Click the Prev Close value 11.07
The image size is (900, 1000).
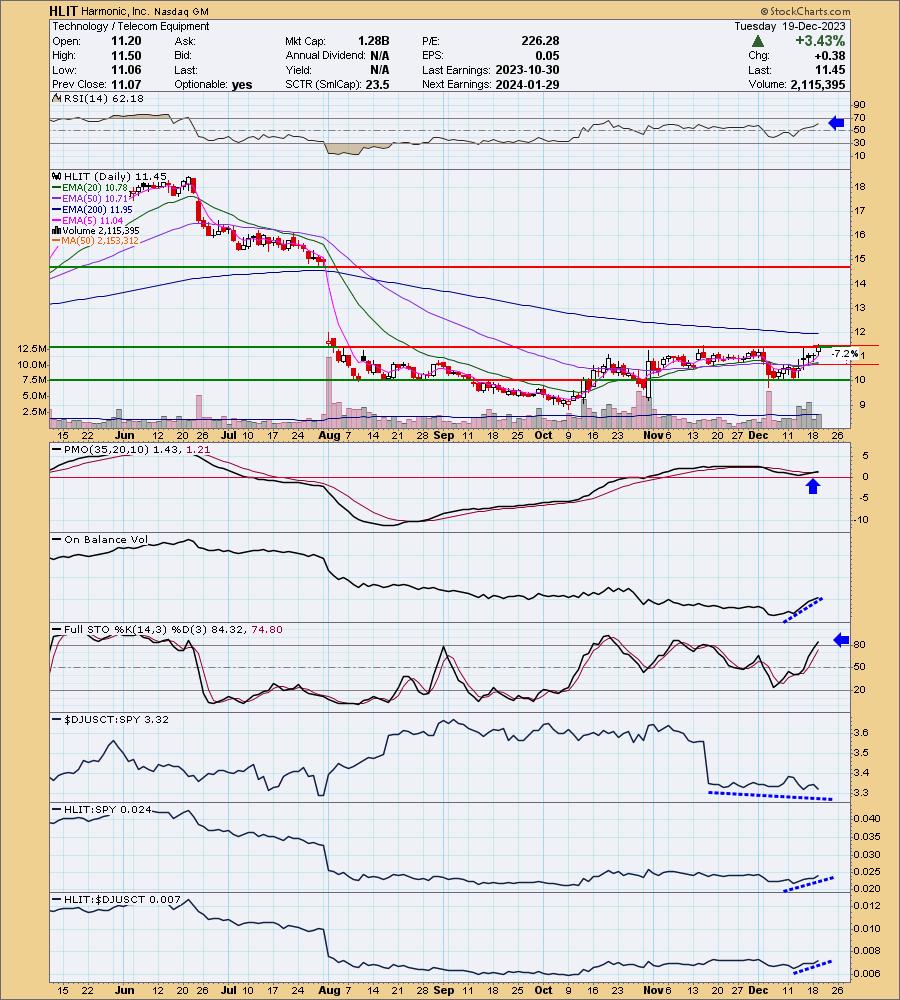click(x=126, y=84)
